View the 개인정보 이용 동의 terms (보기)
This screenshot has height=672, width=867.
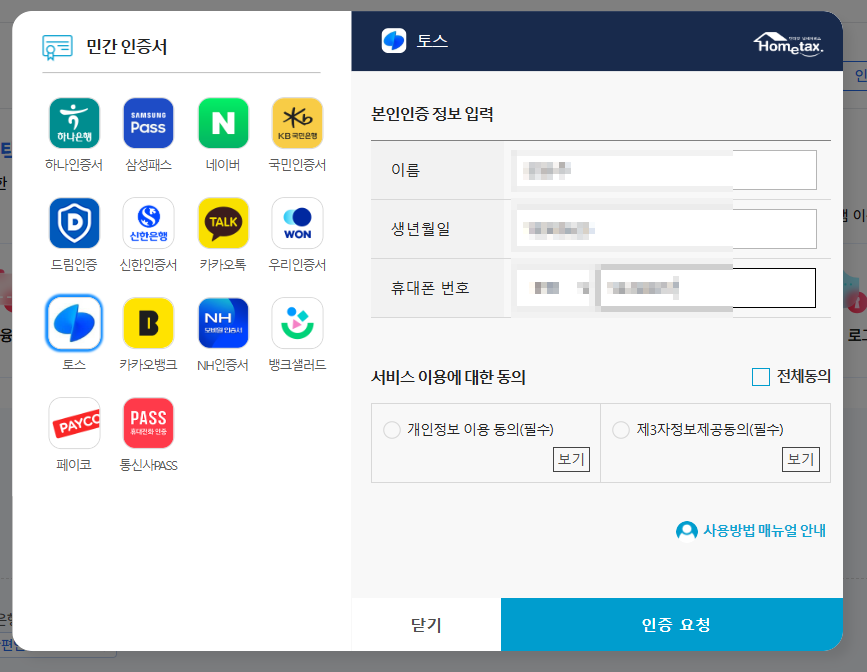tap(571, 459)
